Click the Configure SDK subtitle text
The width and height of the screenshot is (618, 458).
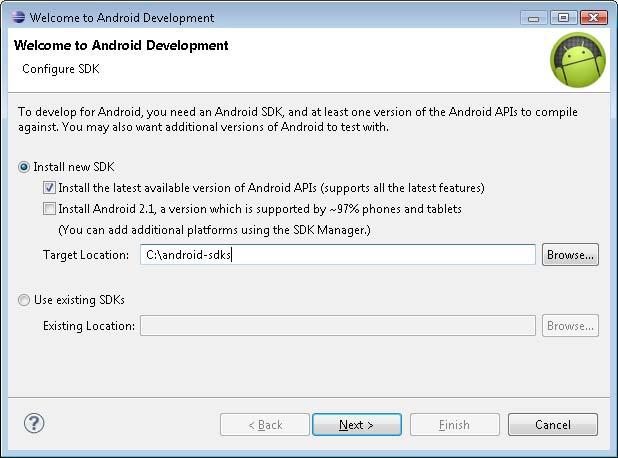tap(61, 69)
